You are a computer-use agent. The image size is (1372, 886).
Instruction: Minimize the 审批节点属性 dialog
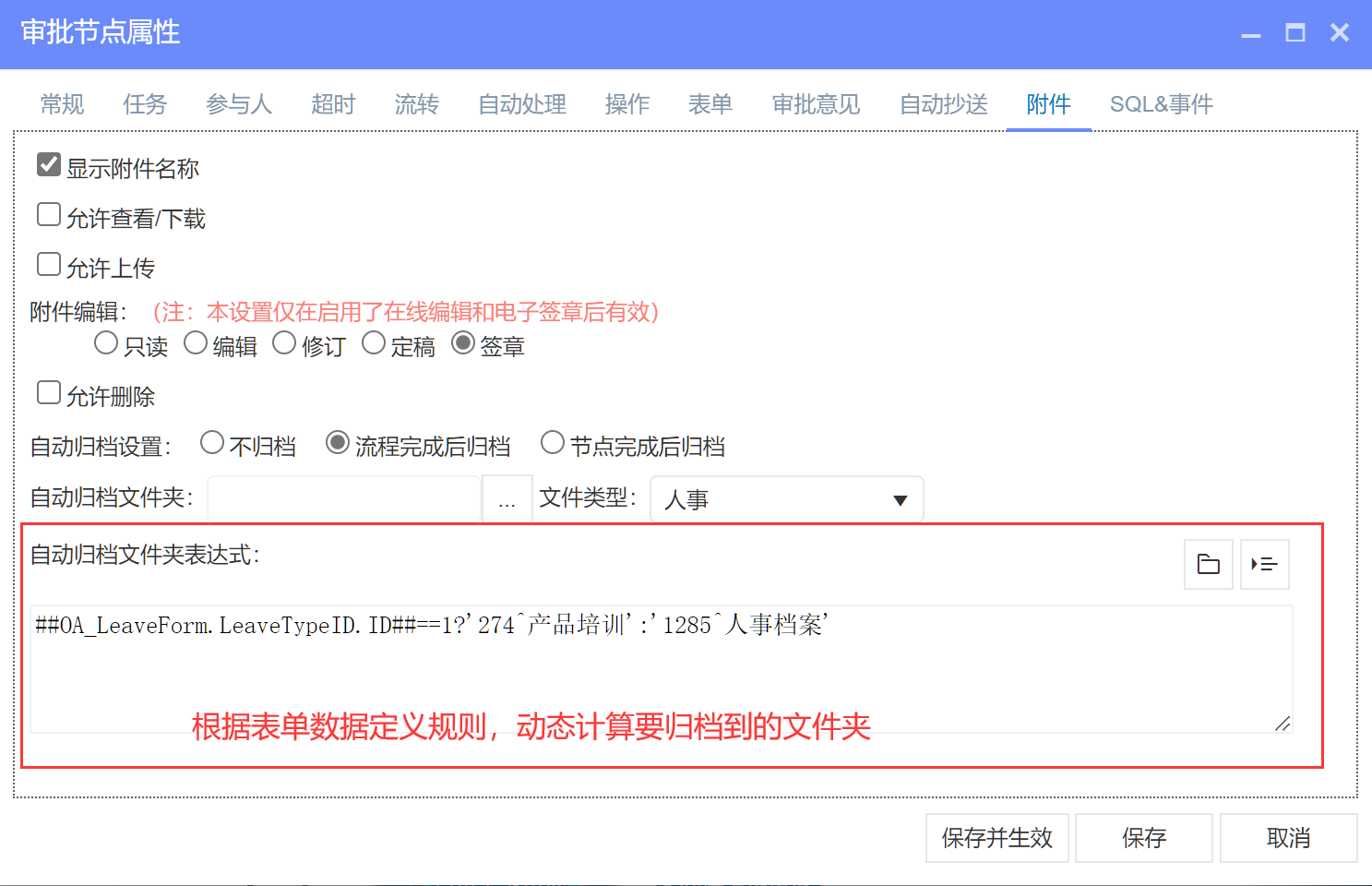click(x=1250, y=33)
